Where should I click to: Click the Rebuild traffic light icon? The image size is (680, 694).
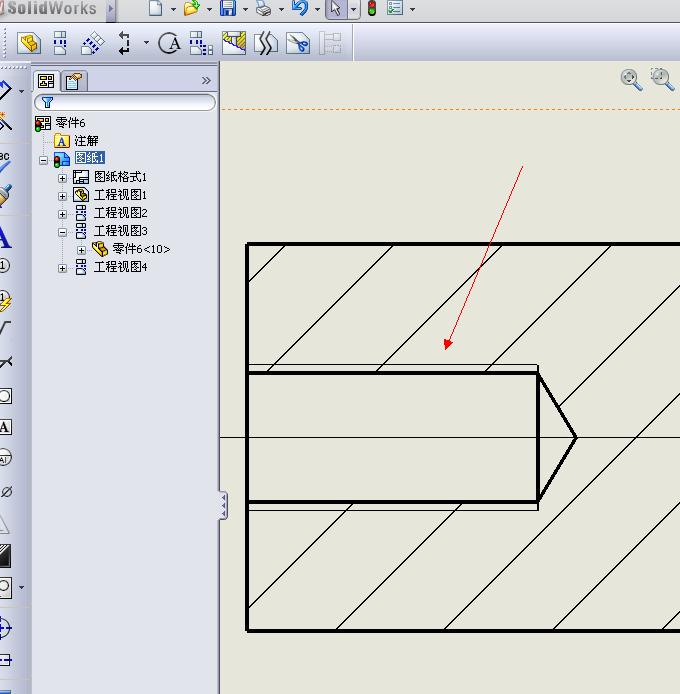372,8
